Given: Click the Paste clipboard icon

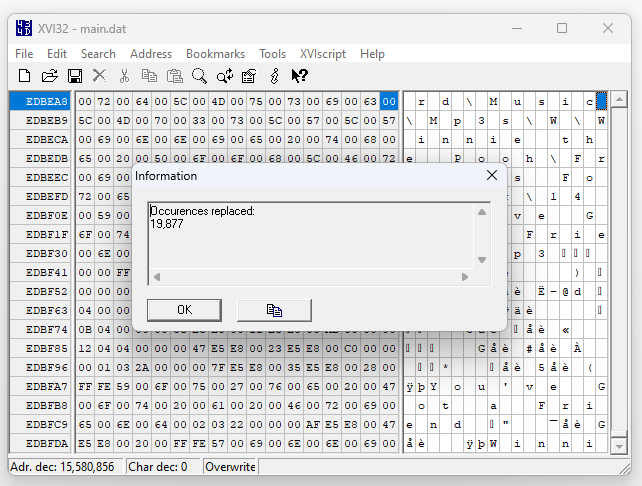Looking at the screenshot, I should (175, 76).
